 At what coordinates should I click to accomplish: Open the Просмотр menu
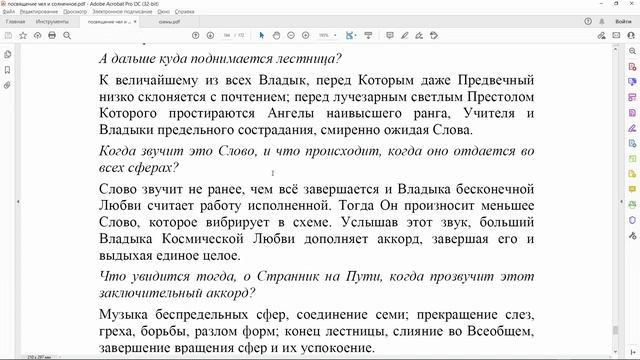pyautogui.click(x=75, y=11)
